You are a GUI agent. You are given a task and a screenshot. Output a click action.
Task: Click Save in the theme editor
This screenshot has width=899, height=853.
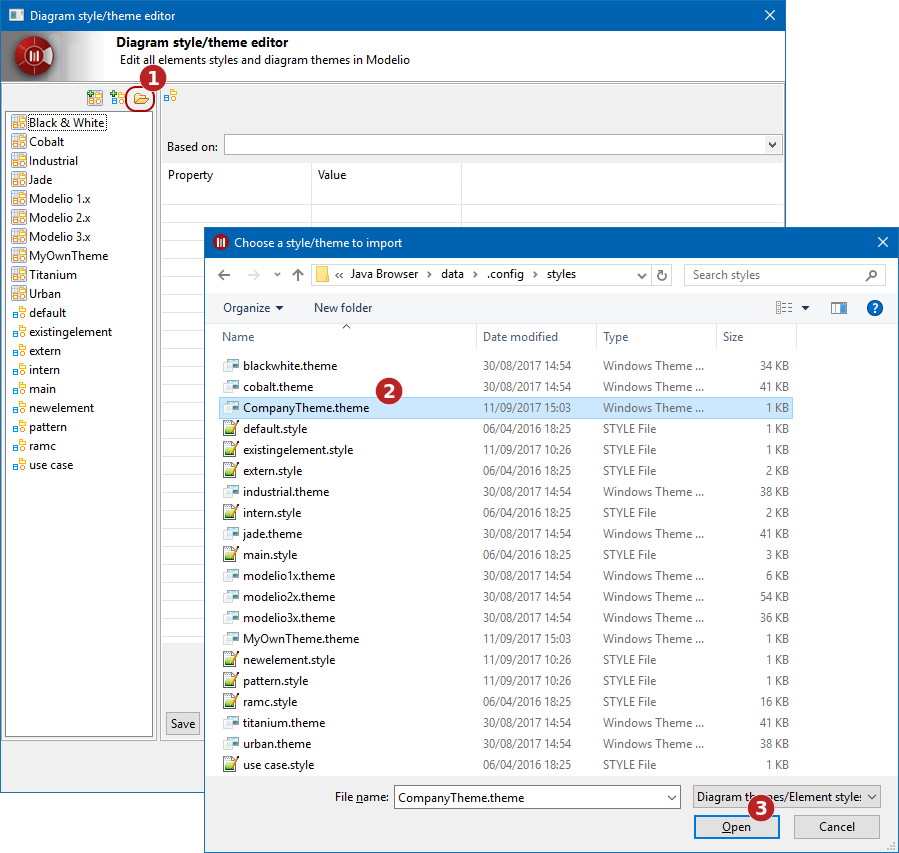point(183,724)
